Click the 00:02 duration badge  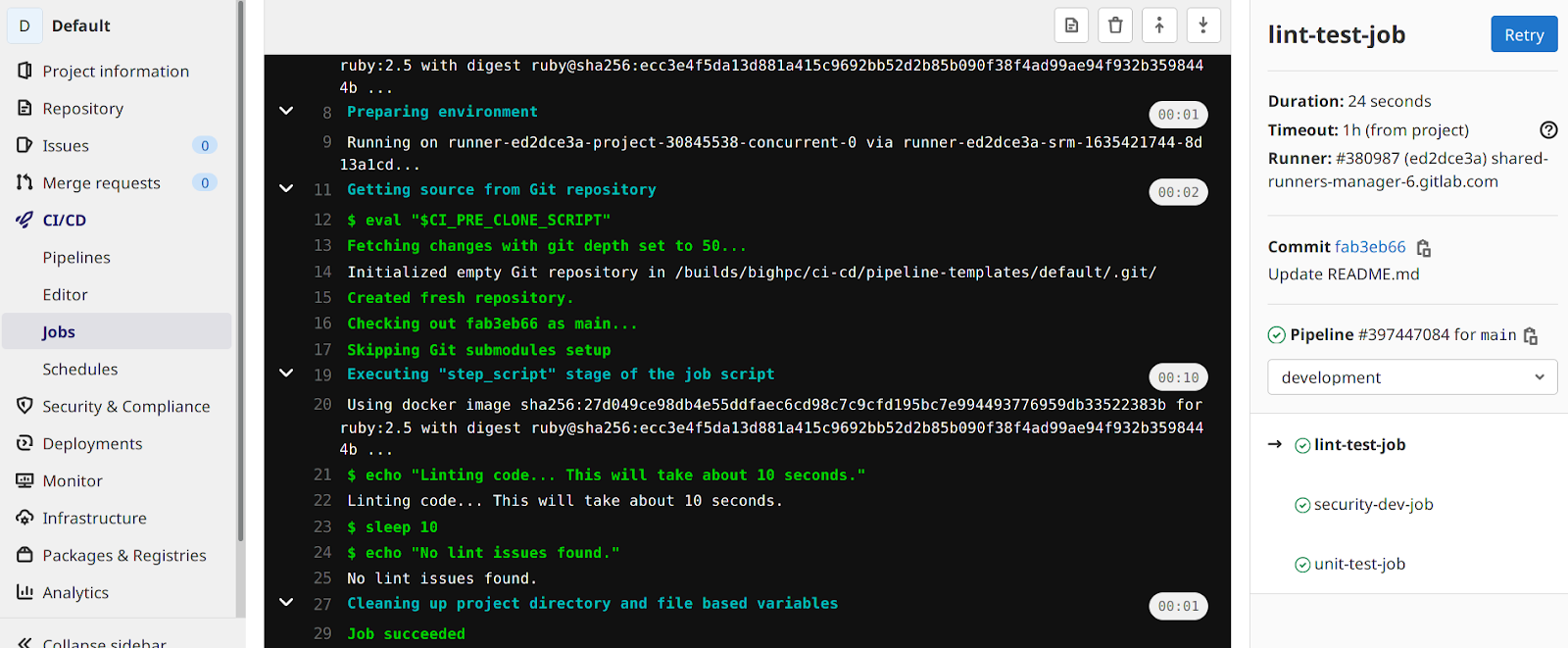(1178, 192)
